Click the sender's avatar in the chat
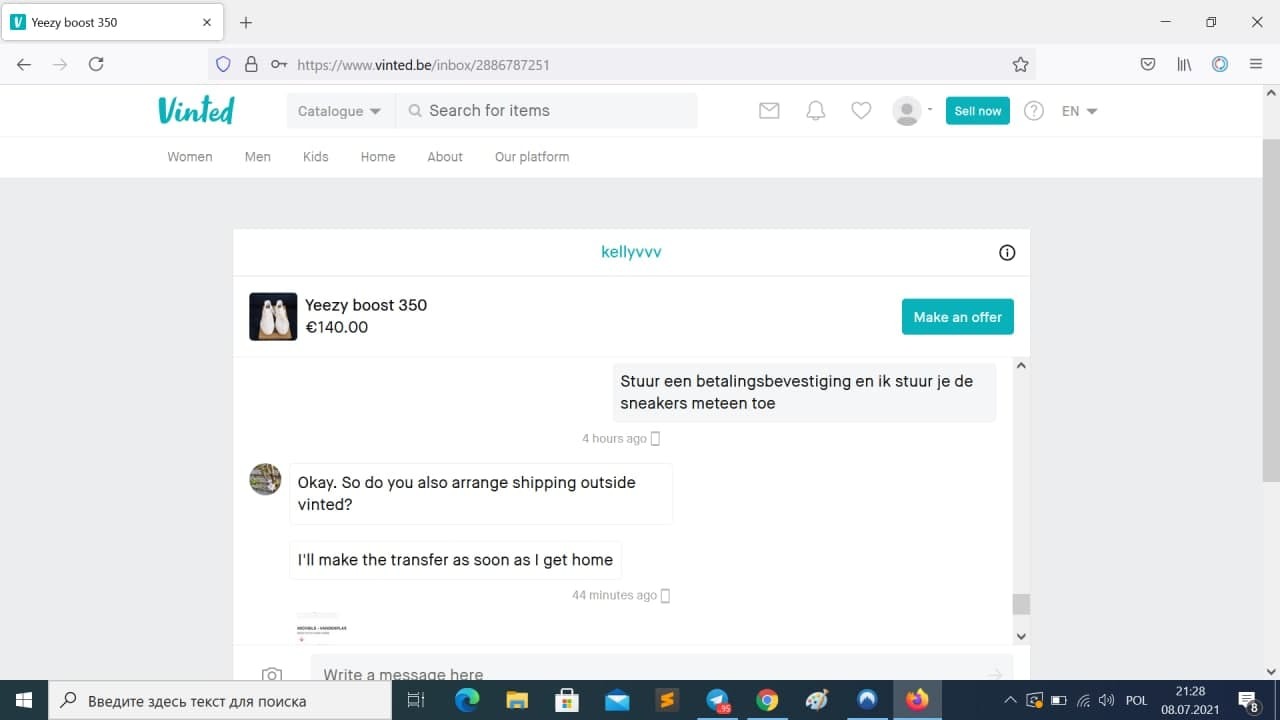Screen dimensions: 1280x720 pos(265,479)
